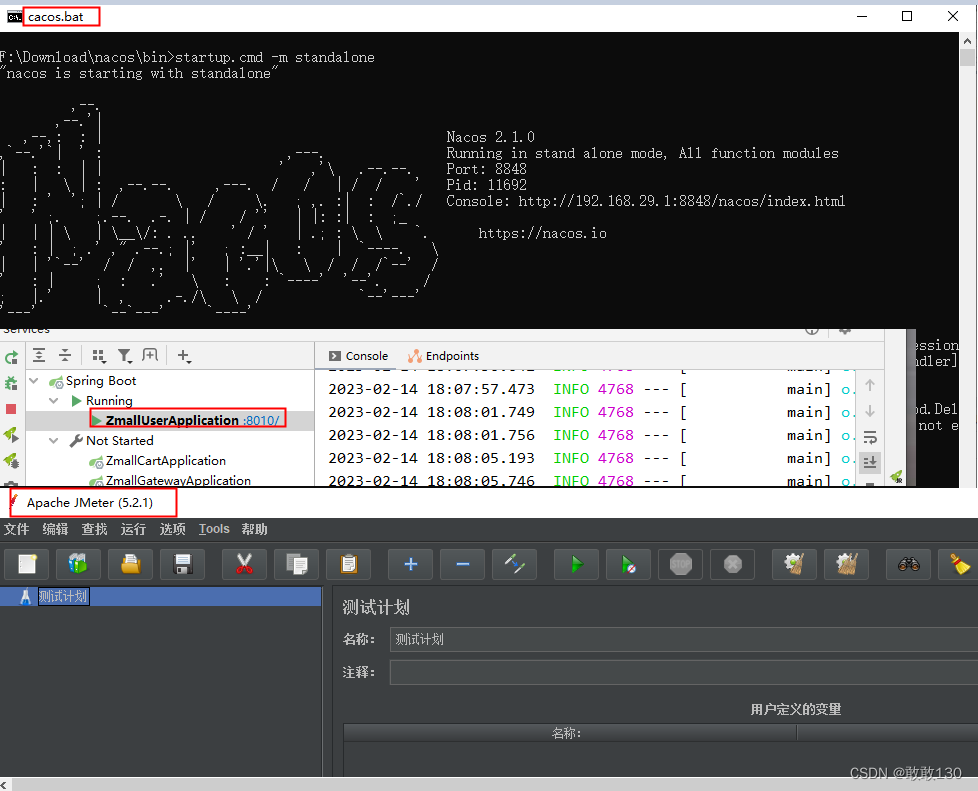
Task: Click the red Stop icon in Services
Action: coord(11,409)
